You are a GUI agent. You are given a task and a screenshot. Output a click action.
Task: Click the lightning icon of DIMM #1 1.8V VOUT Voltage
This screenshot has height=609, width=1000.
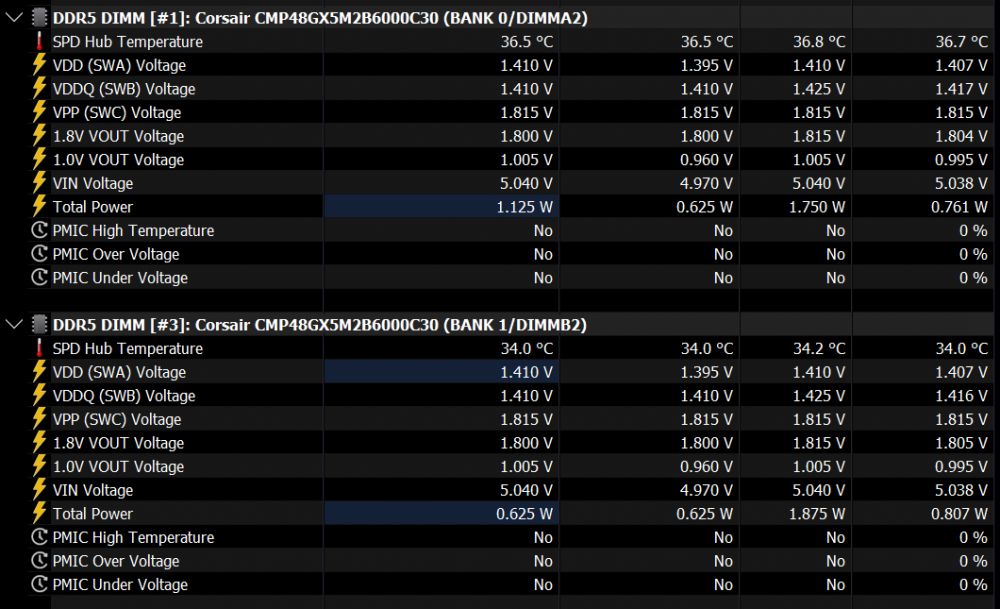click(40, 136)
